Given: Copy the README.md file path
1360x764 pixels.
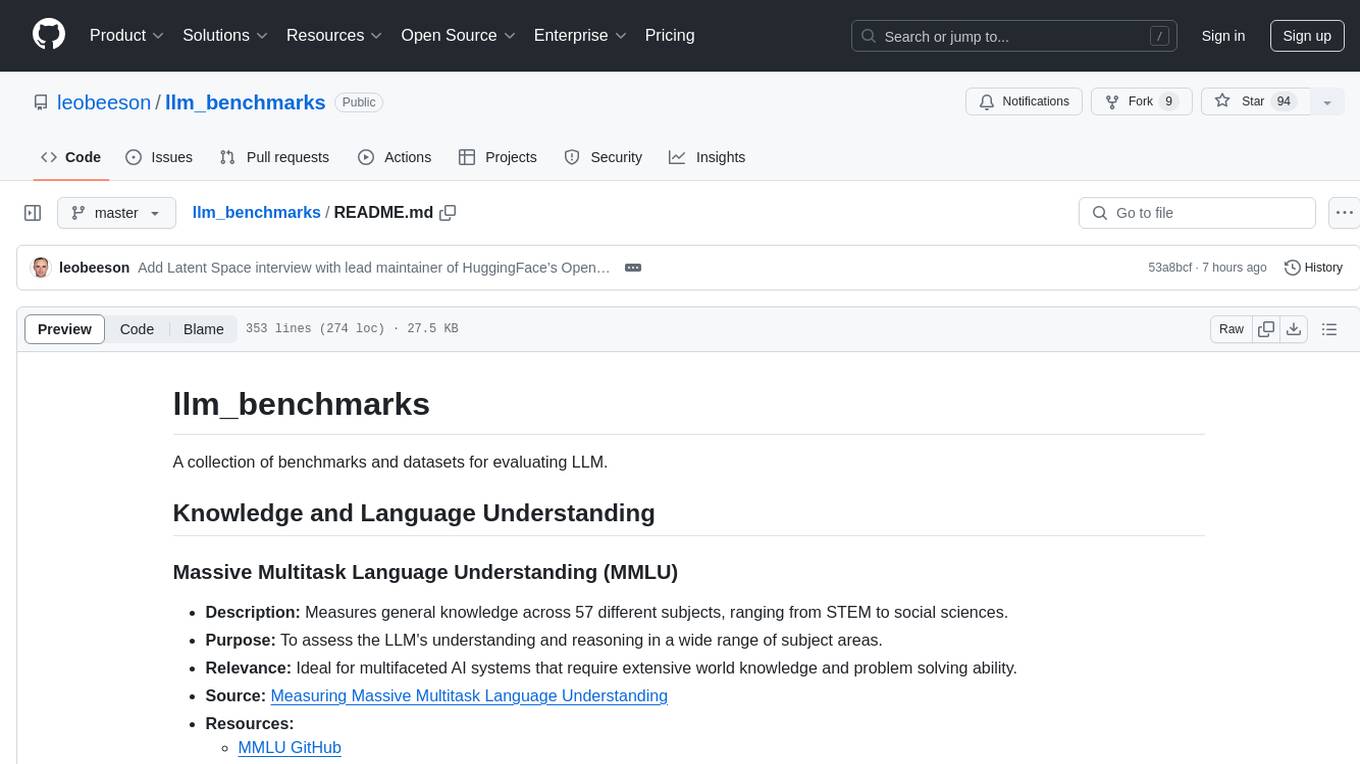Looking at the screenshot, I should click(448, 212).
